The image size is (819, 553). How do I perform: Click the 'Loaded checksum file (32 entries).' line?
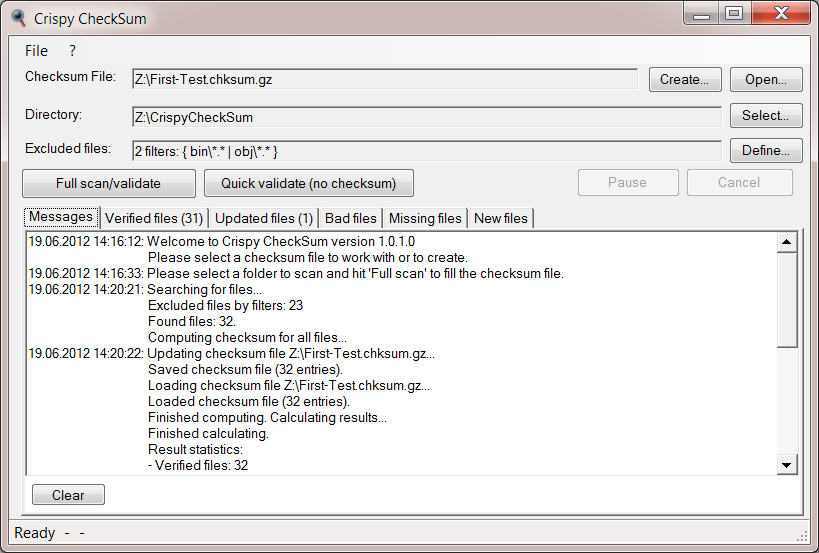point(249,402)
